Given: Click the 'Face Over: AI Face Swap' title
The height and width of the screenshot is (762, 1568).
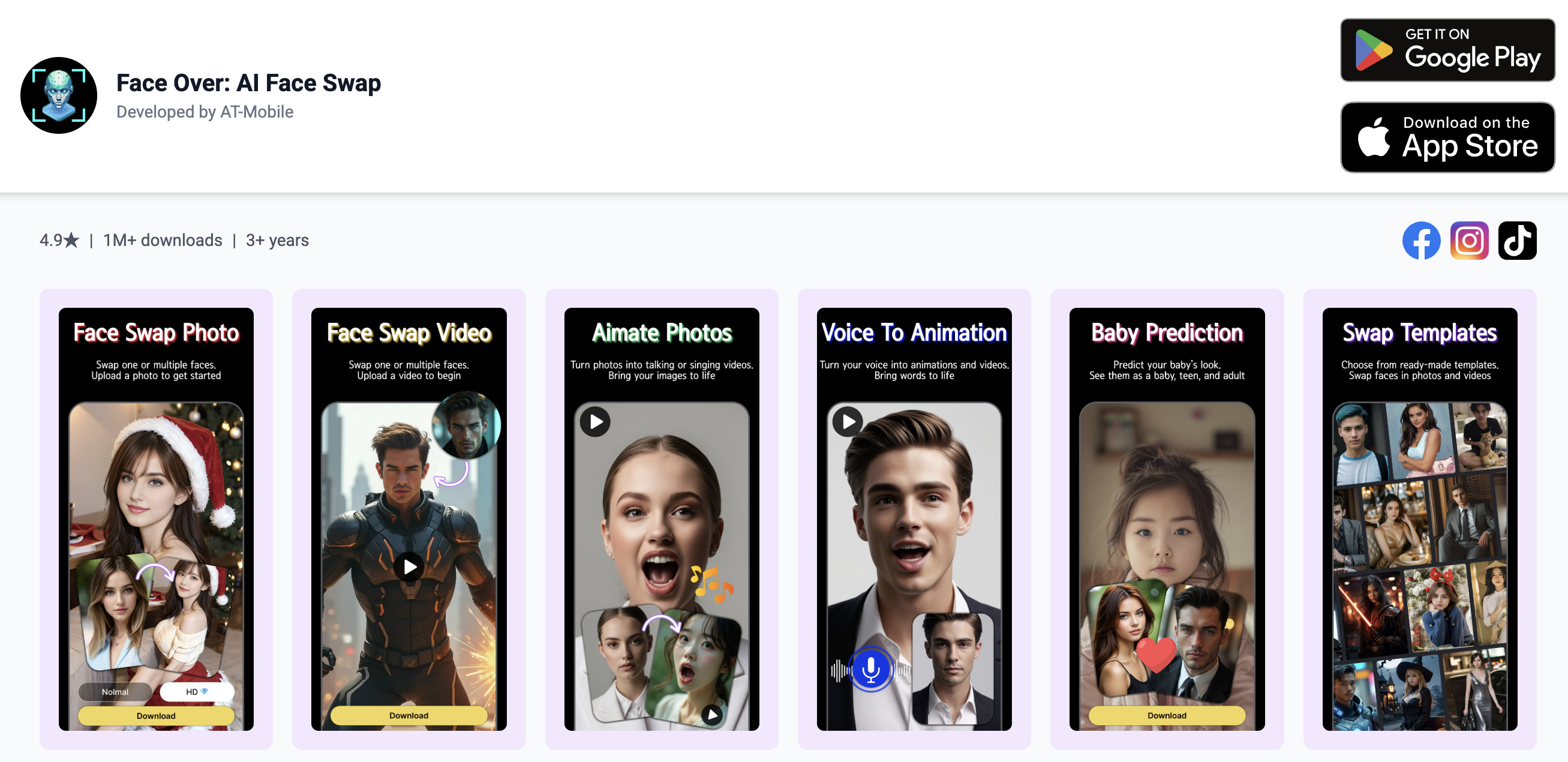Looking at the screenshot, I should click(x=248, y=83).
